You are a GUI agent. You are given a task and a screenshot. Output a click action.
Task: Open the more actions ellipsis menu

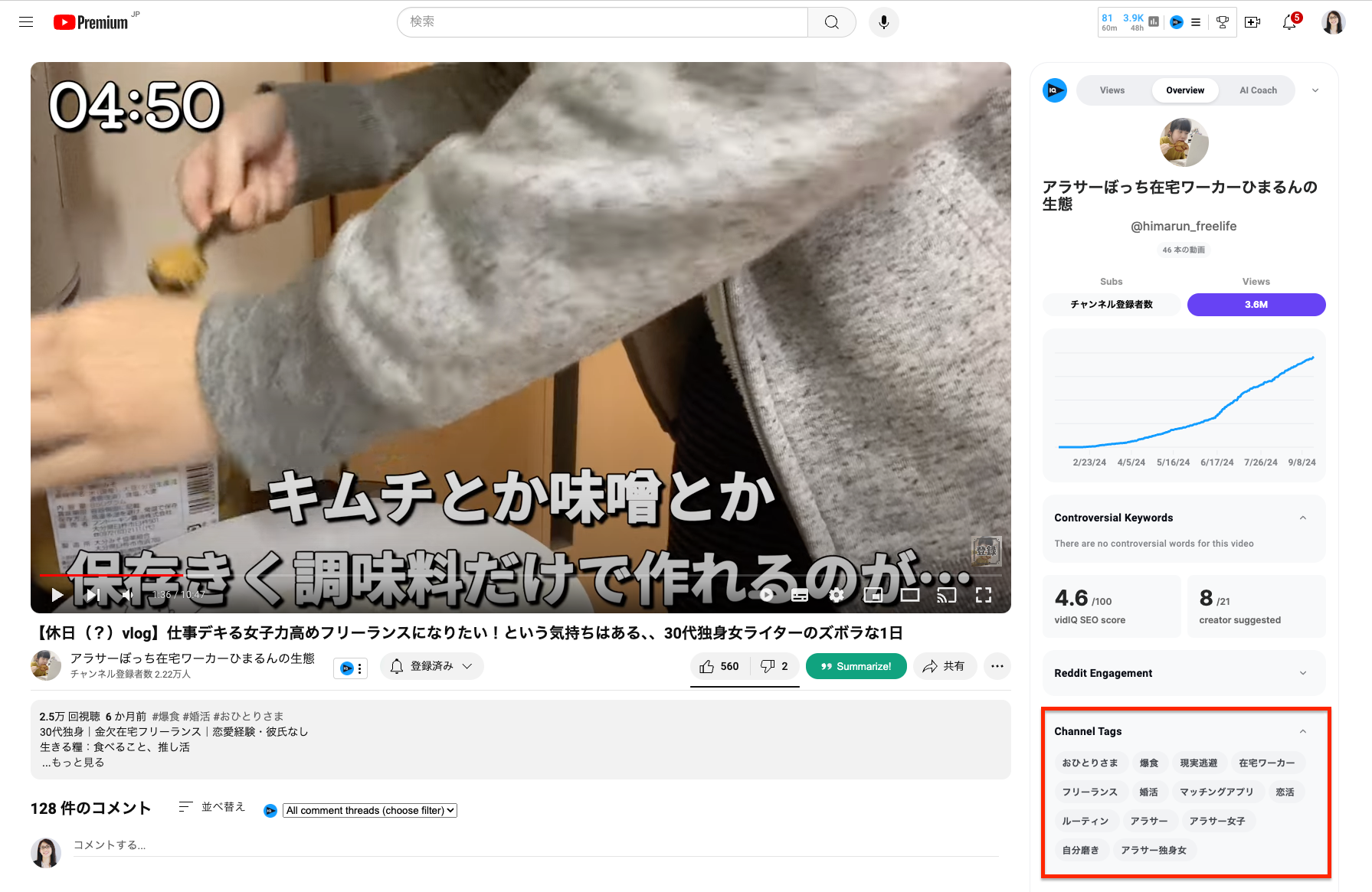(x=997, y=666)
